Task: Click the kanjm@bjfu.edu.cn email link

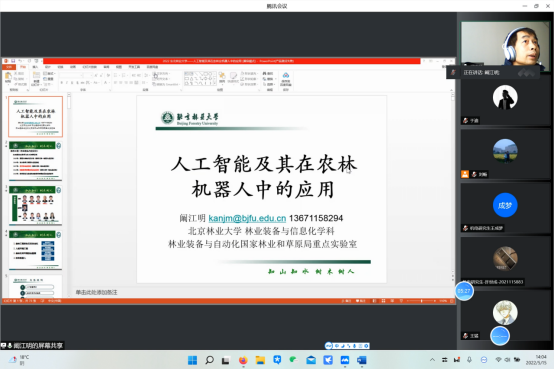Action: [247, 218]
